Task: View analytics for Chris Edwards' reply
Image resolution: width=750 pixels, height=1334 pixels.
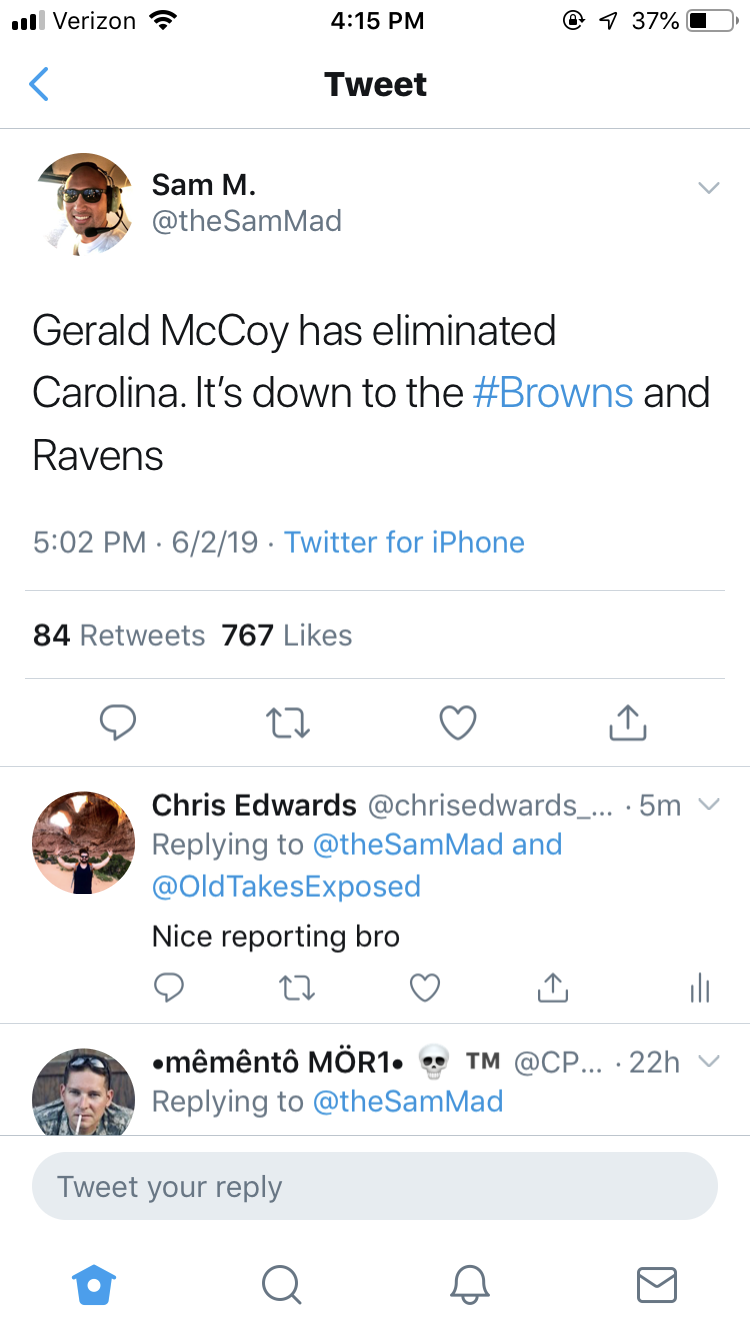Action: click(700, 988)
